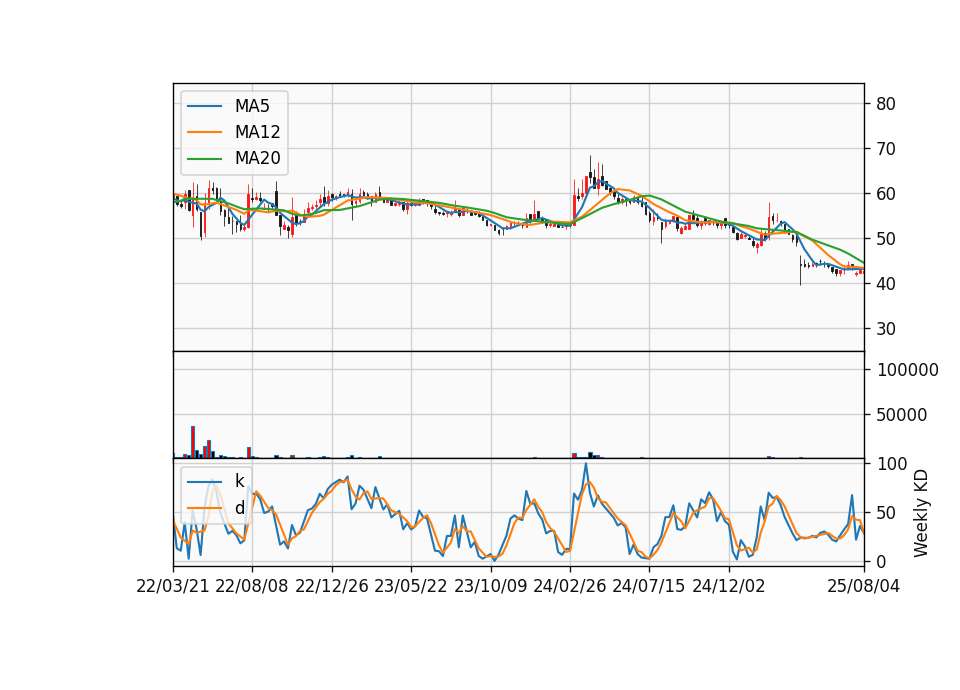
Task: Click the 22/03/21 date label
Action: click(173, 586)
